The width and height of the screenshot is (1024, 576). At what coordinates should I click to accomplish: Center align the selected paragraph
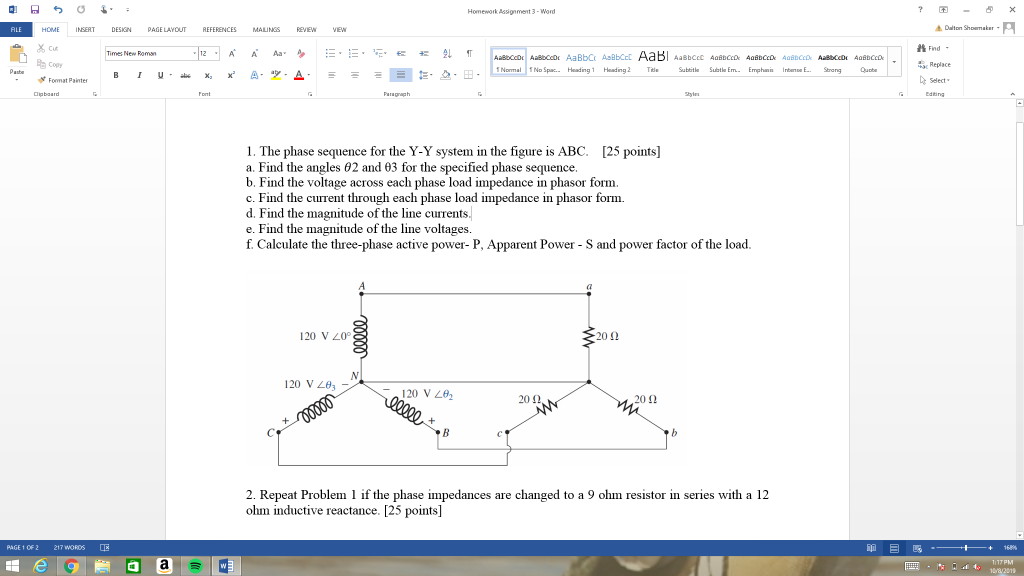point(355,74)
